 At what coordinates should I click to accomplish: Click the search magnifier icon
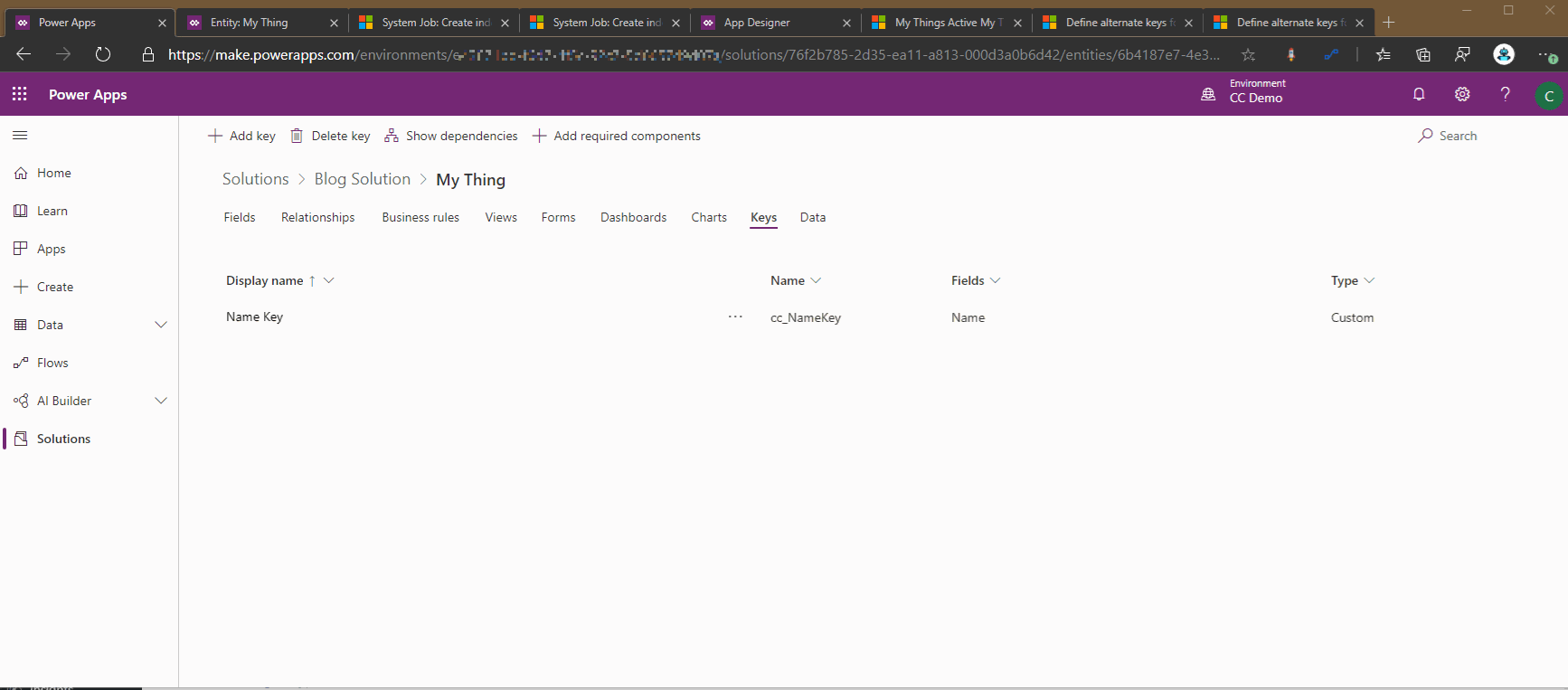pyautogui.click(x=1426, y=136)
